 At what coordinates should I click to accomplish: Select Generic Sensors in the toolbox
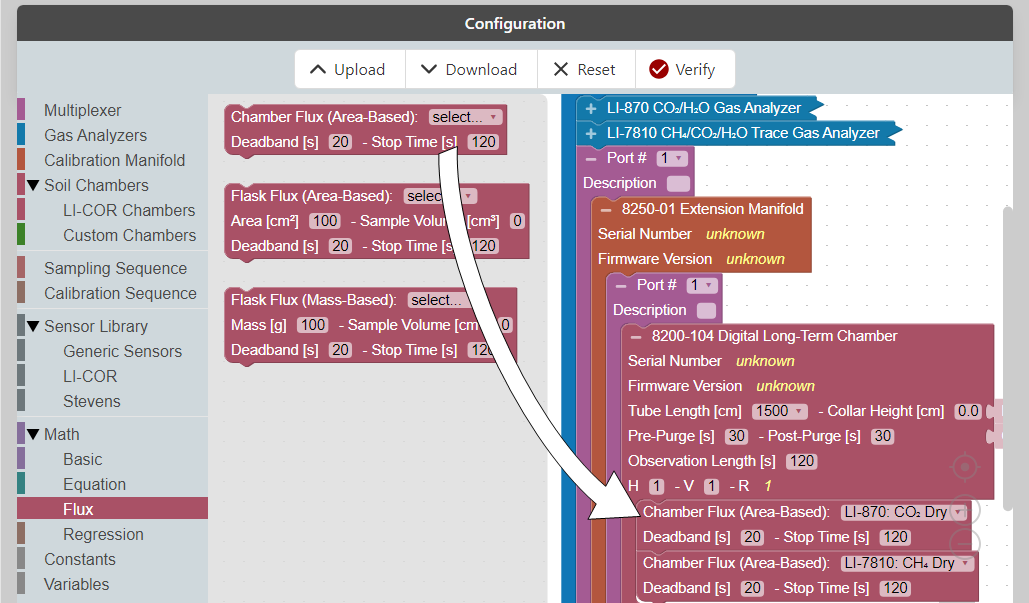(112, 351)
